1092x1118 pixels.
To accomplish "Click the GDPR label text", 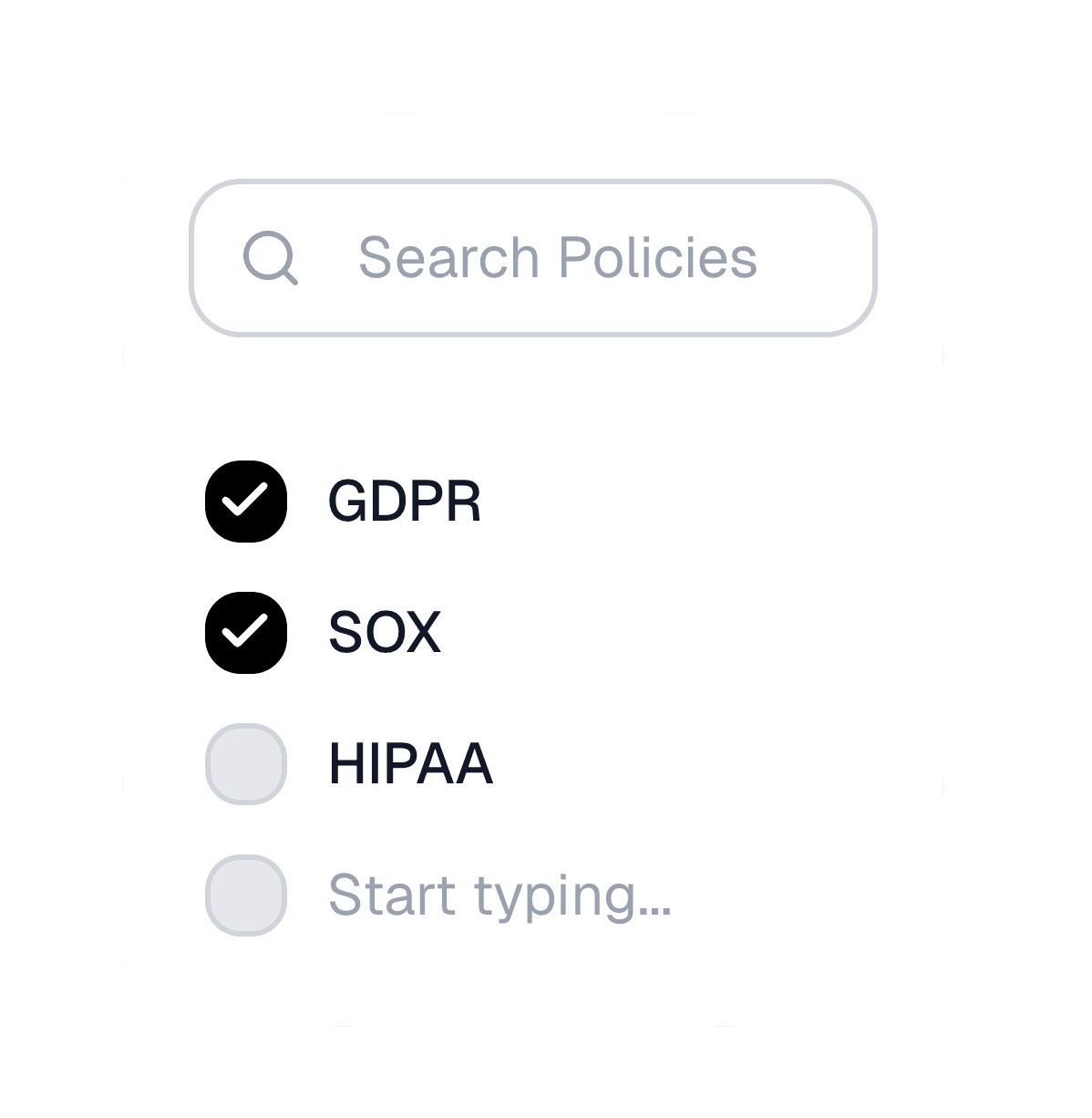I will pos(405,500).
